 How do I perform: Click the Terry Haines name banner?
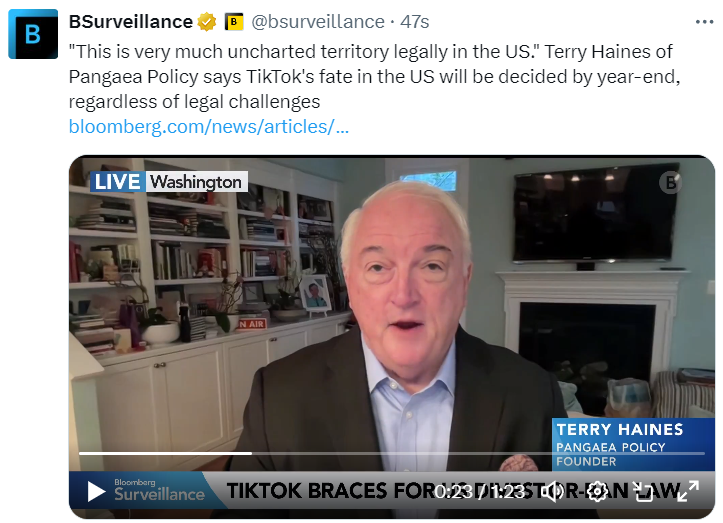633,444
